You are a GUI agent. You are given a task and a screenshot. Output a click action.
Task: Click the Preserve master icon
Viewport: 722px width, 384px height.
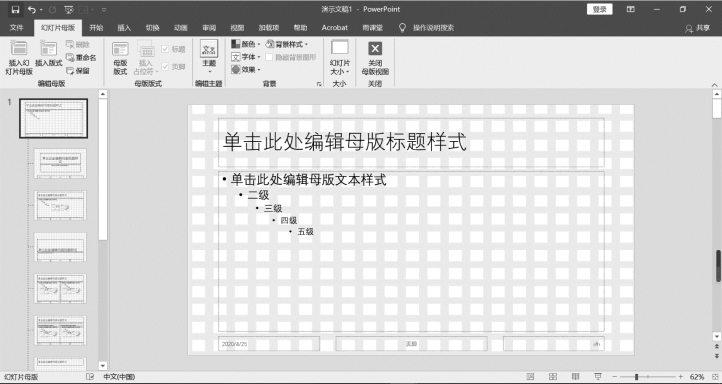click(x=70, y=71)
